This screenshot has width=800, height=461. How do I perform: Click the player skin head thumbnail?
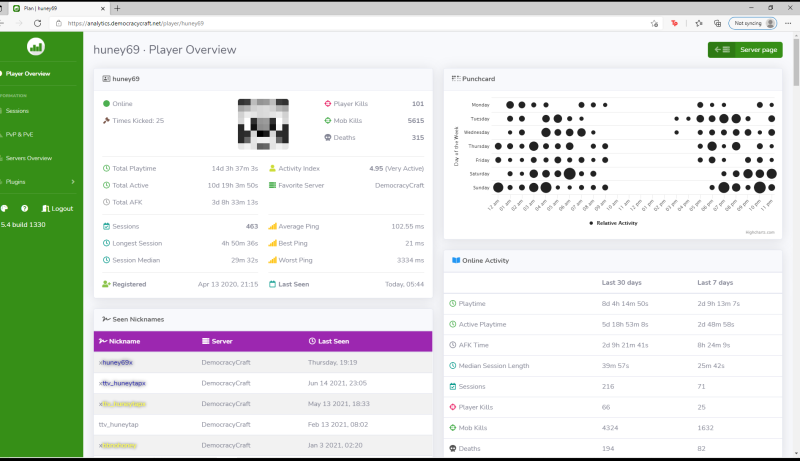pyautogui.click(x=263, y=124)
